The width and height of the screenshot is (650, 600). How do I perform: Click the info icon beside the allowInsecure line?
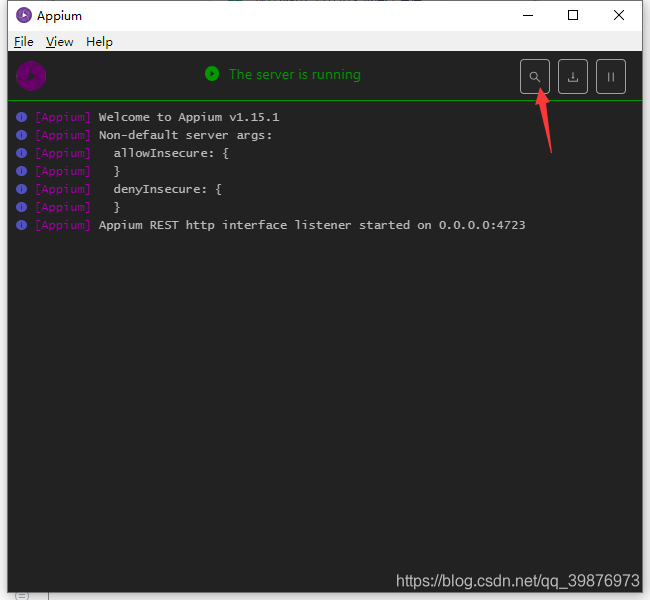click(x=22, y=153)
